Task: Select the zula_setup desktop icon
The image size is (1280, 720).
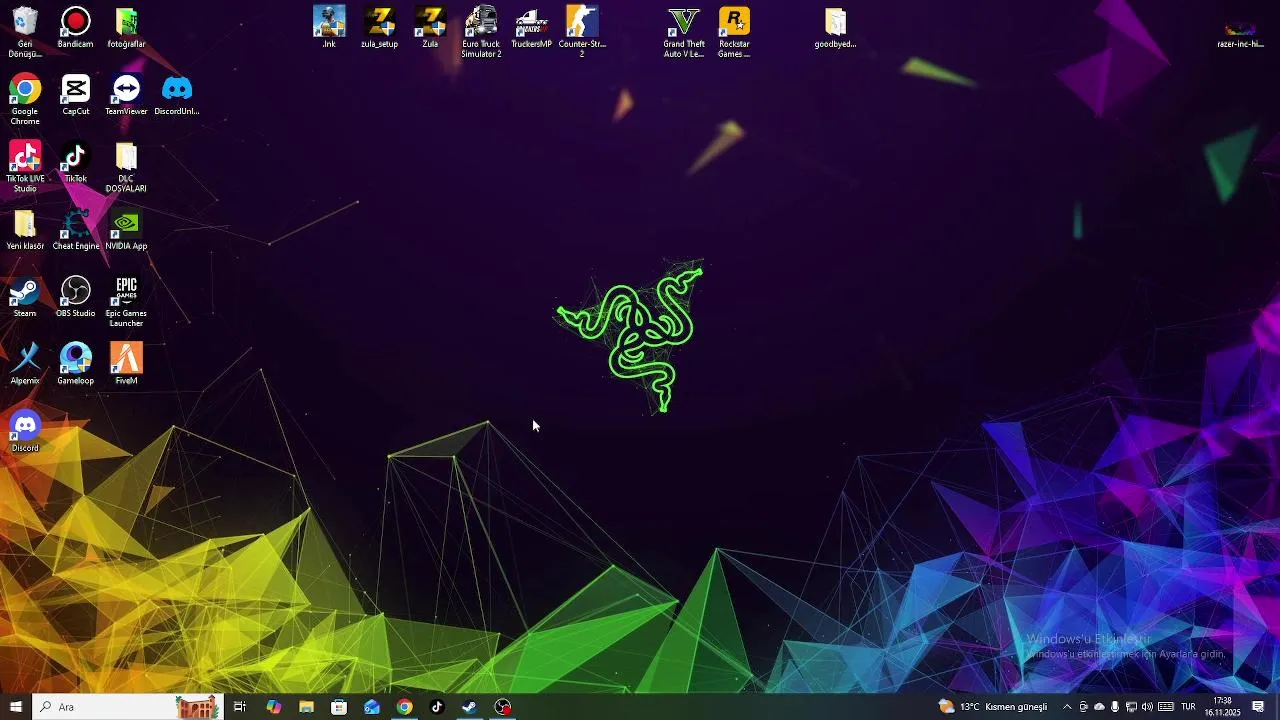Action: coord(379,28)
